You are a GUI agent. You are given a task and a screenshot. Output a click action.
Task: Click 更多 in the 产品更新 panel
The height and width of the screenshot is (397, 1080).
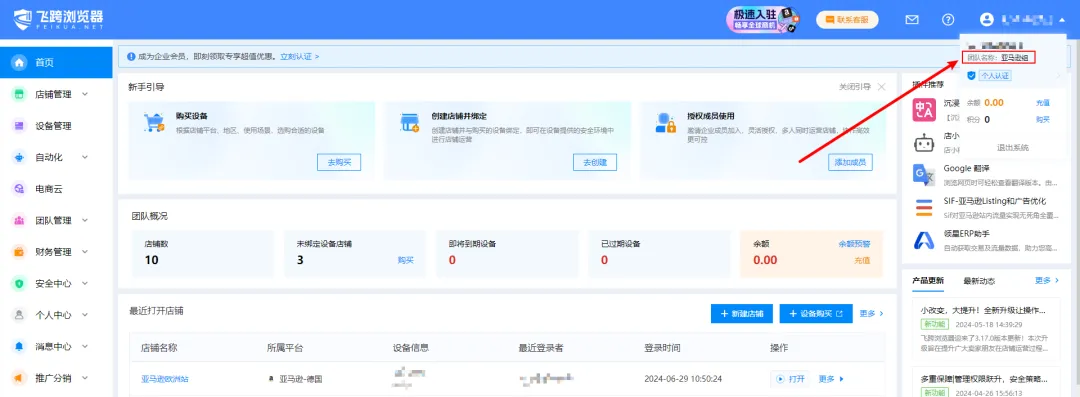coord(1047,281)
